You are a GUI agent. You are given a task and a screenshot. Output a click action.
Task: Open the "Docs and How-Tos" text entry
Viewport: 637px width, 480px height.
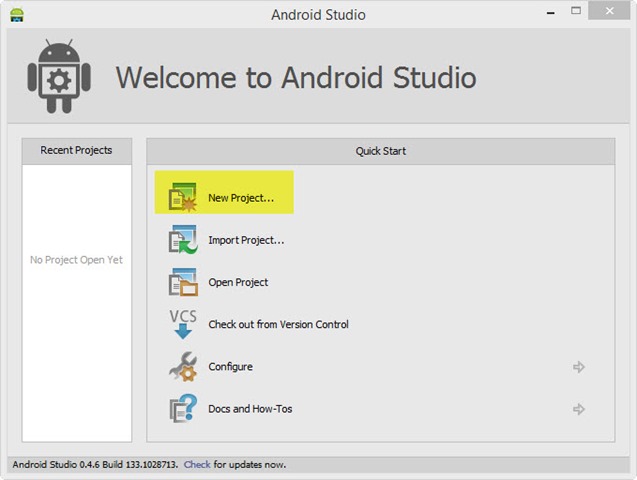(x=250, y=409)
